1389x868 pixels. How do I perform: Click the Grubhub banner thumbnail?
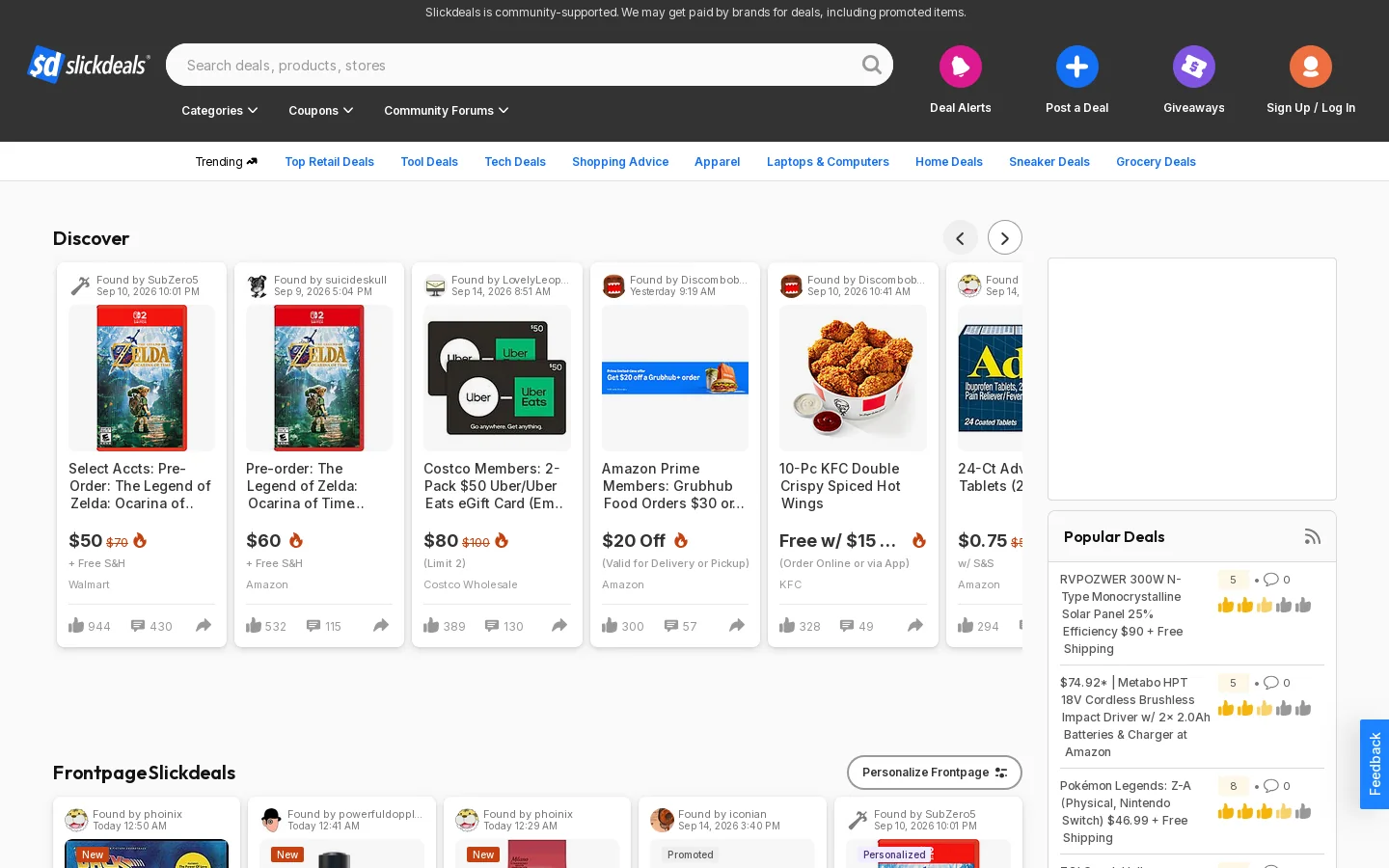[675, 378]
